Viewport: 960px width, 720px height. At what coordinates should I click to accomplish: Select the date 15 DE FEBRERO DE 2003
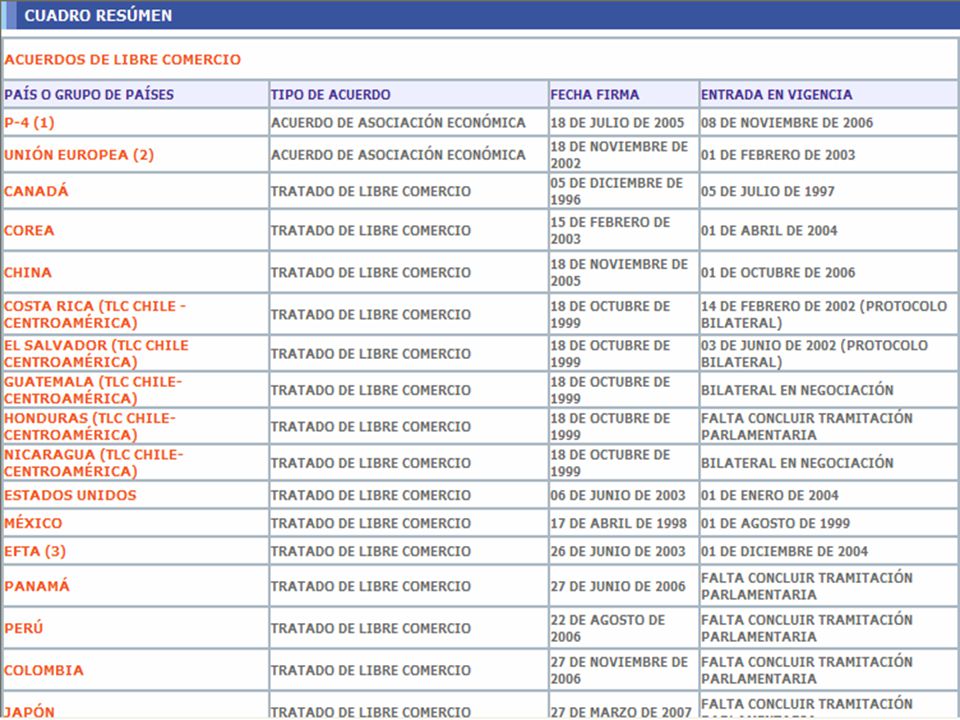pos(610,231)
